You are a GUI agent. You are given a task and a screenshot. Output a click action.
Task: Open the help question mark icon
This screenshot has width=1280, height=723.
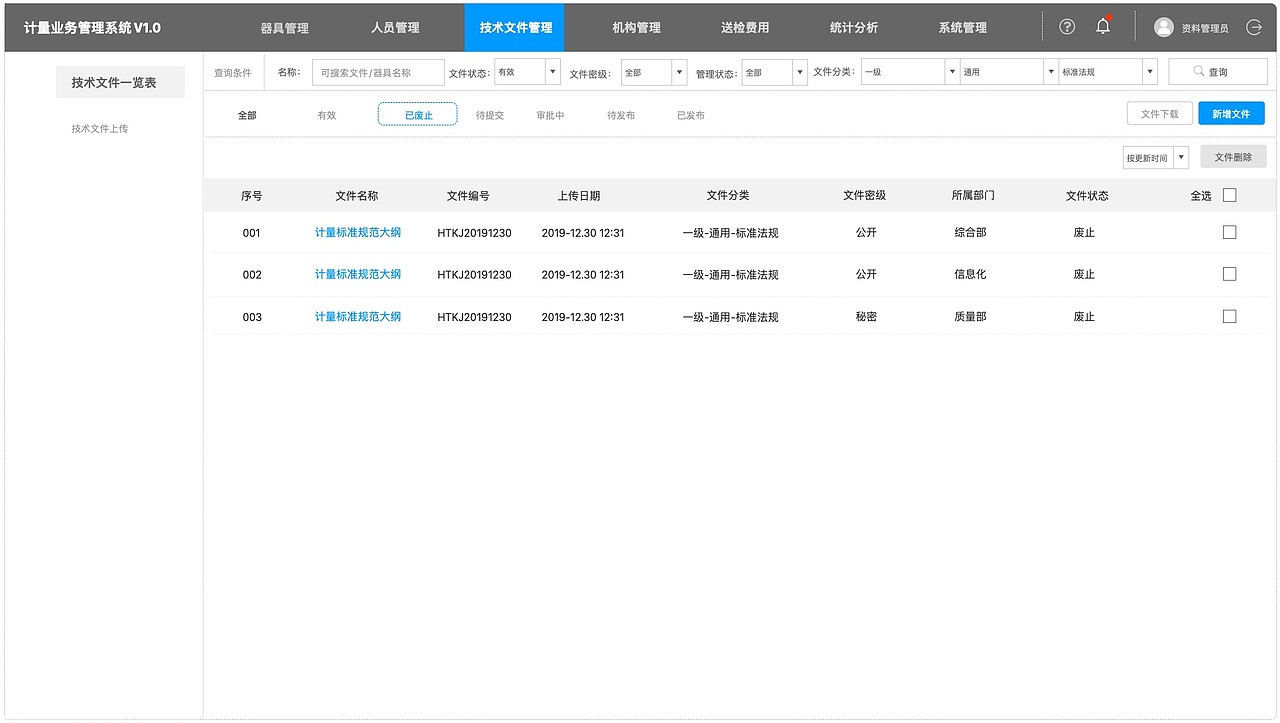click(1067, 27)
